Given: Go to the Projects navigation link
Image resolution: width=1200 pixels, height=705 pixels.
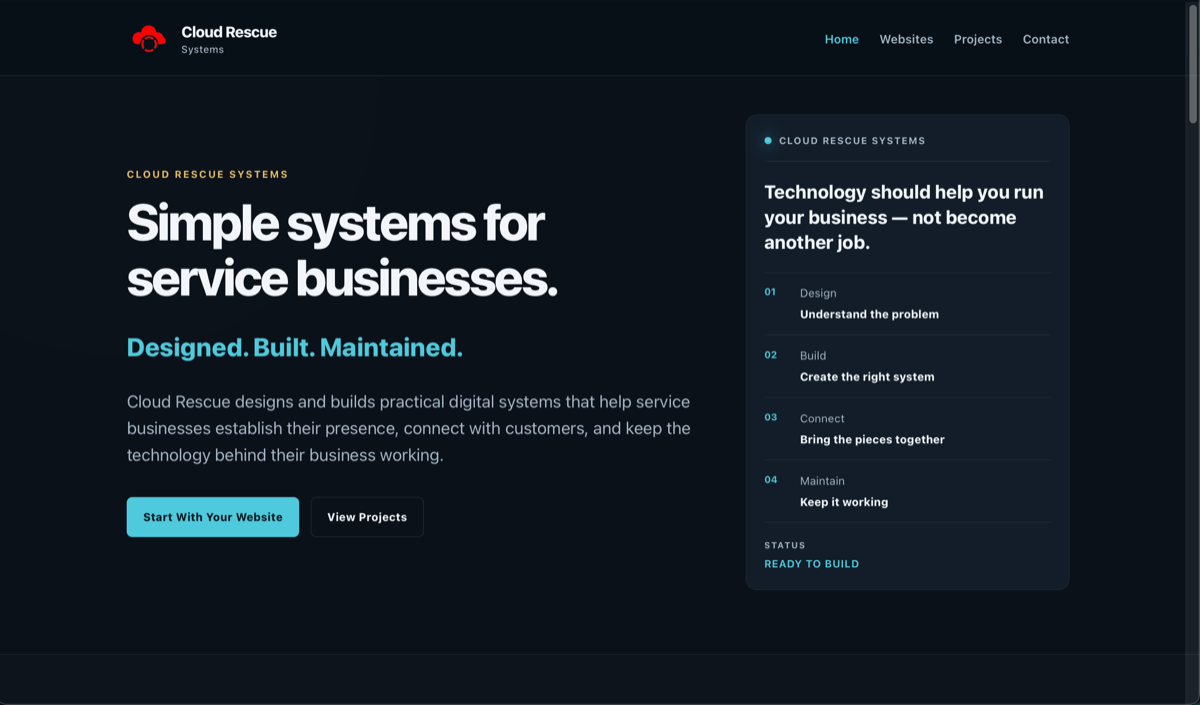Looking at the screenshot, I should point(977,39).
